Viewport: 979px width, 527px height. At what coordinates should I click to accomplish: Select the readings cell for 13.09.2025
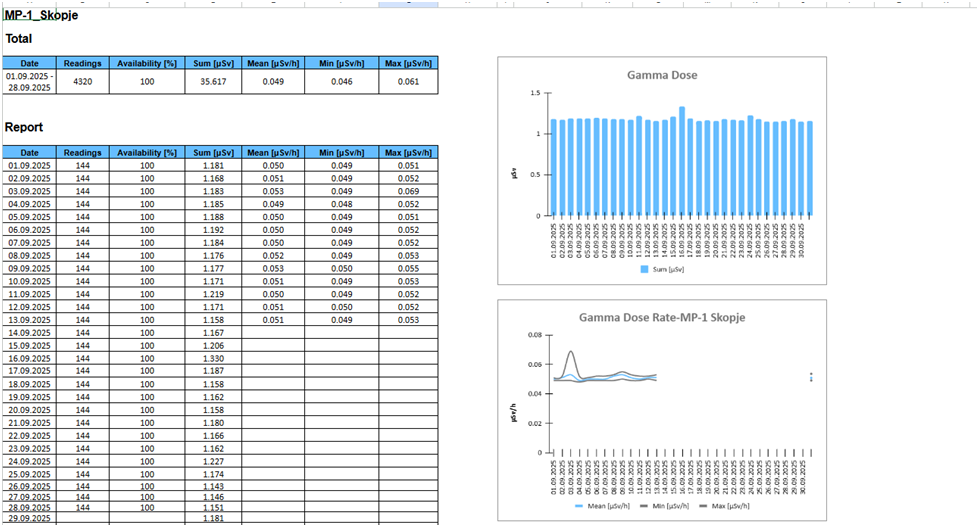[82, 320]
